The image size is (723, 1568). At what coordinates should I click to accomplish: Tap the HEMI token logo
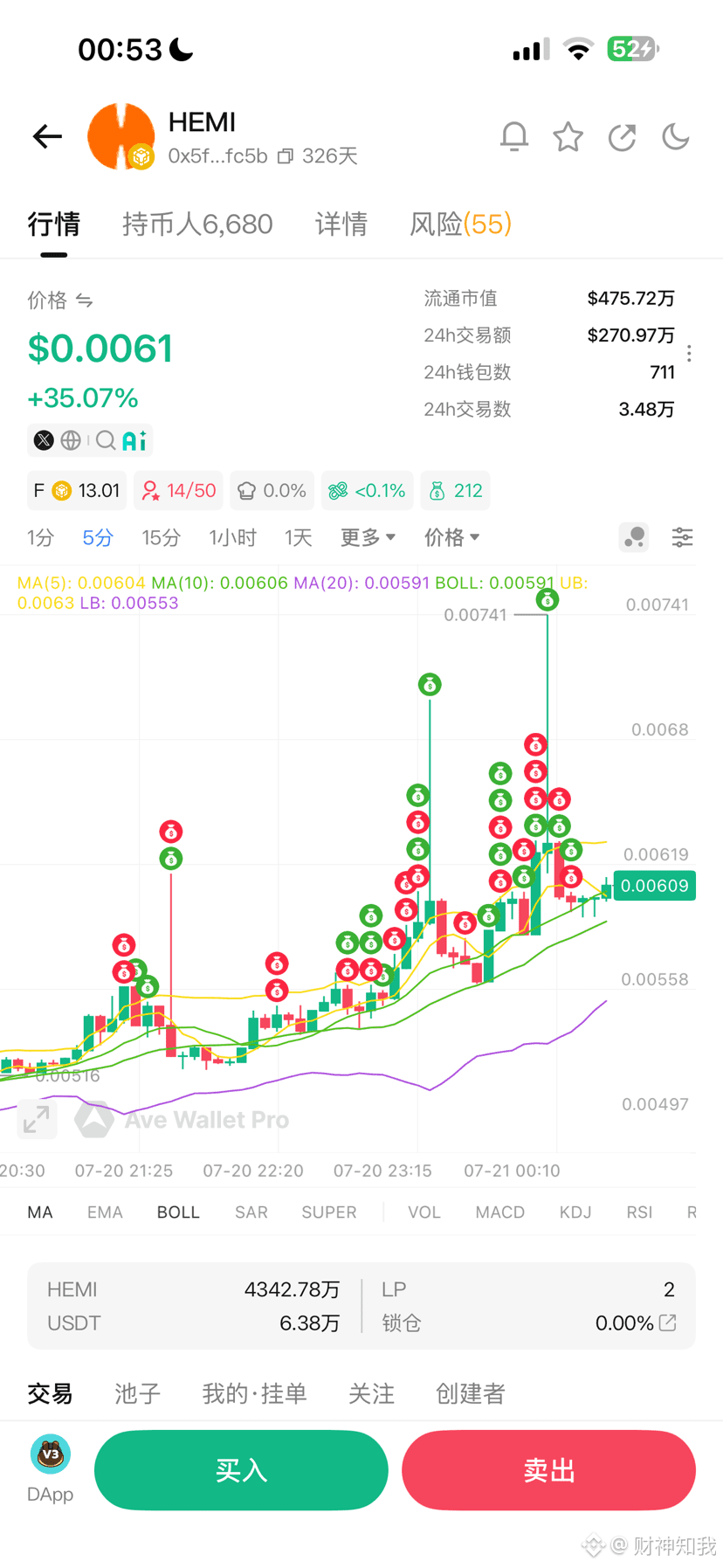point(120,136)
